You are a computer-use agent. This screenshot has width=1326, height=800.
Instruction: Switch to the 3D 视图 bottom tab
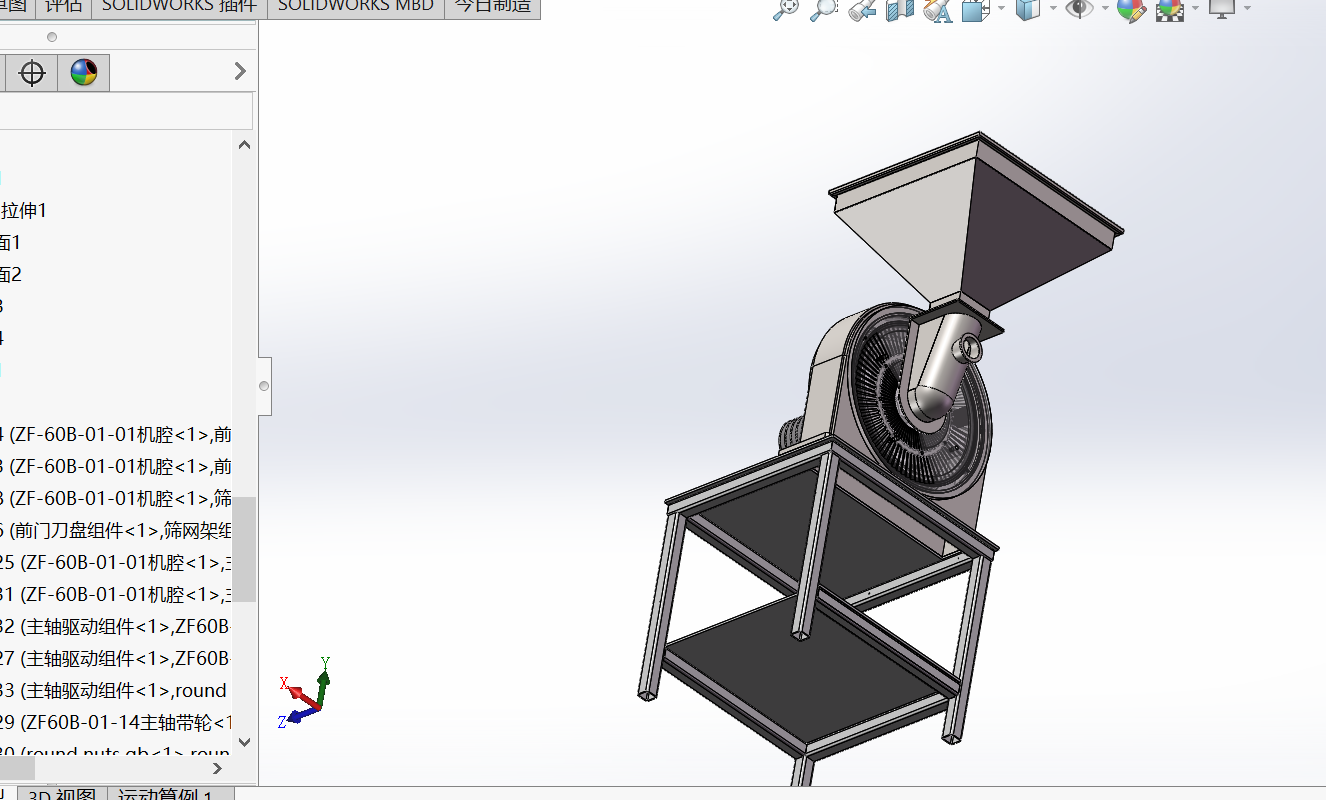62,794
